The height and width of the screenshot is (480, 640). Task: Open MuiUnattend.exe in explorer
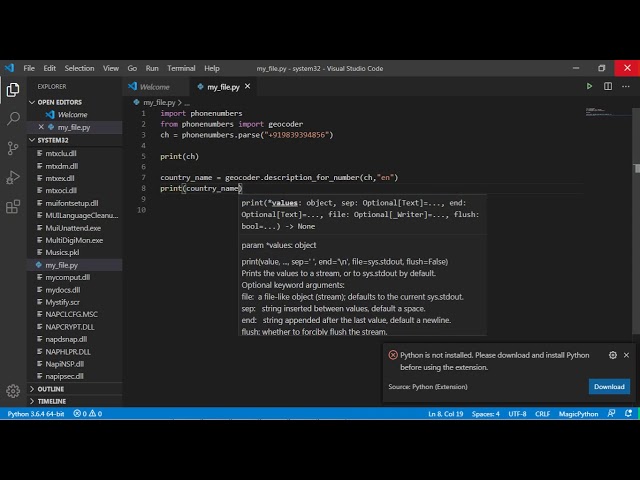click(75, 228)
